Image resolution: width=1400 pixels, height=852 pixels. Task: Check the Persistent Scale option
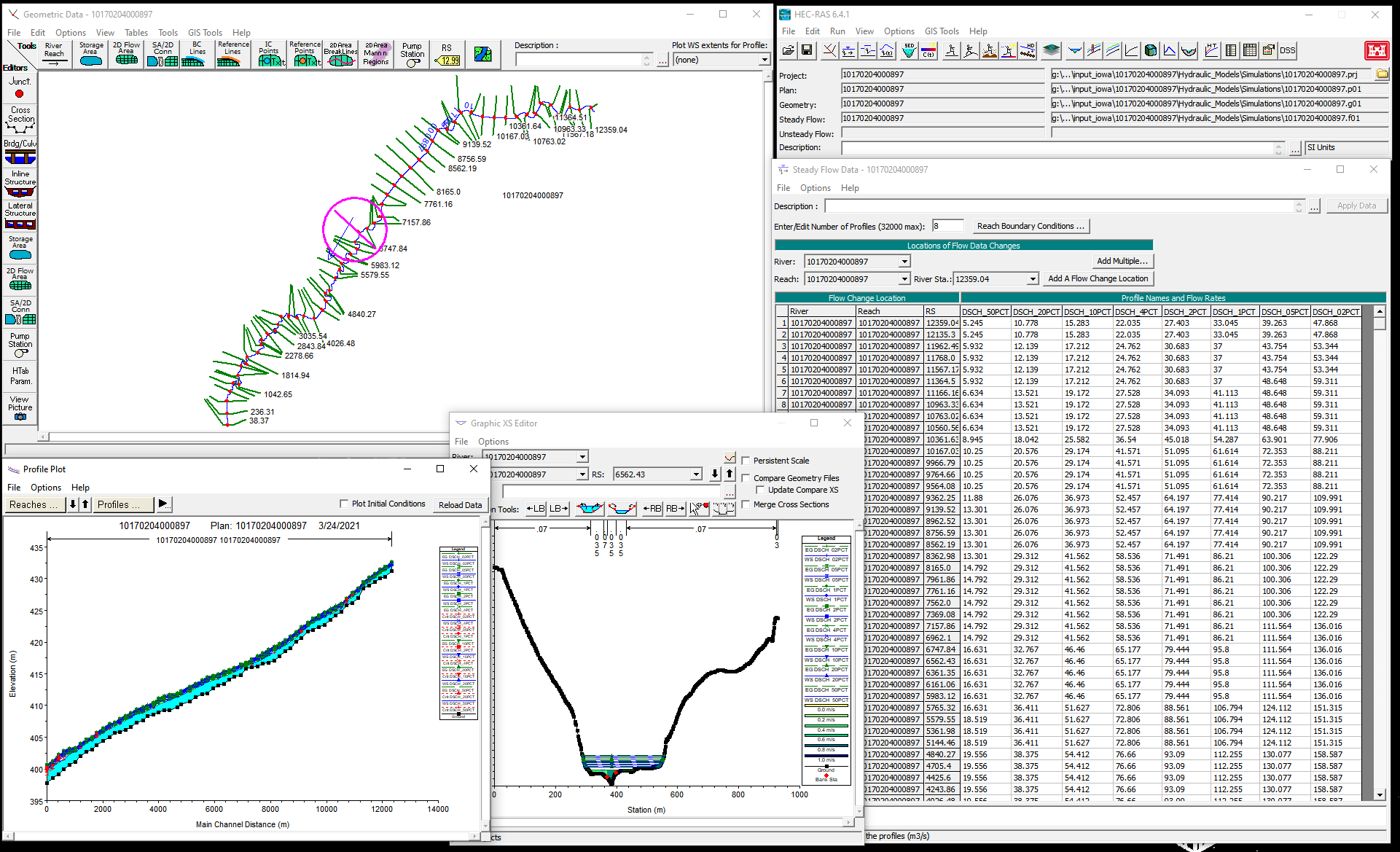pyautogui.click(x=746, y=461)
